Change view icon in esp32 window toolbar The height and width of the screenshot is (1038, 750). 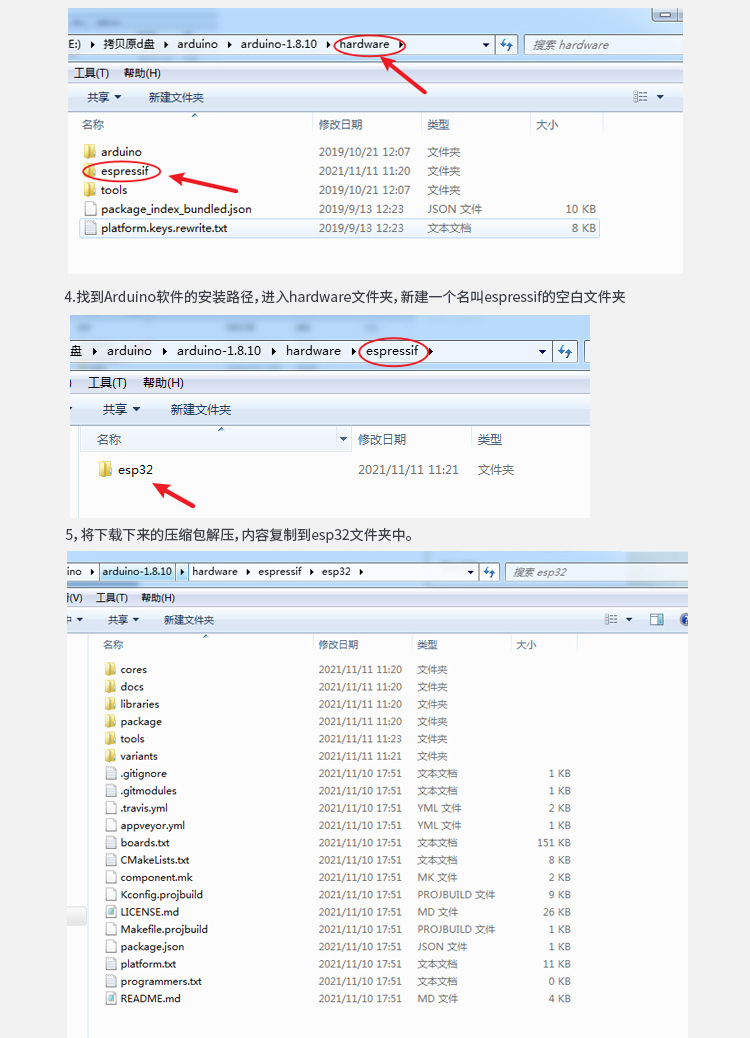611,620
